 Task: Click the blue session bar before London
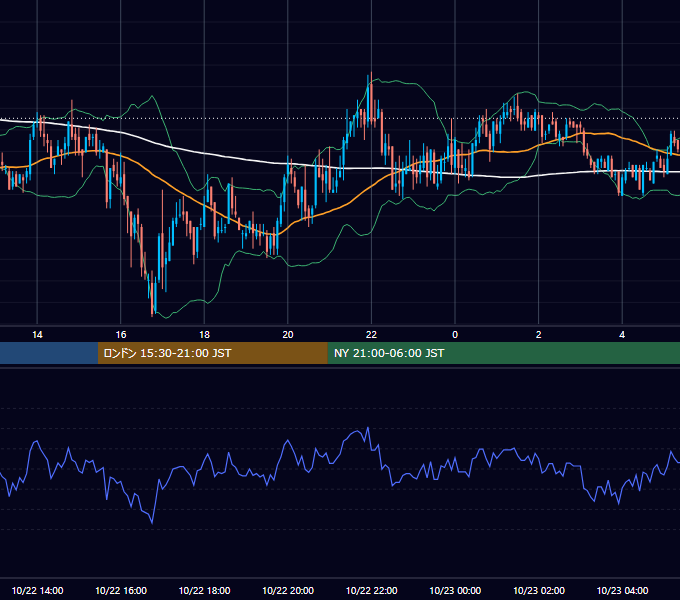coord(49,353)
